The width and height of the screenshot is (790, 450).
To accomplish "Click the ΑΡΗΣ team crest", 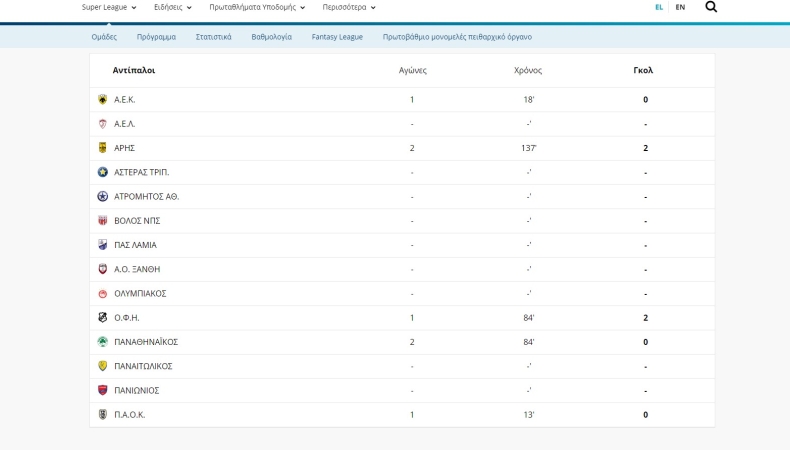I will tap(103, 148).
